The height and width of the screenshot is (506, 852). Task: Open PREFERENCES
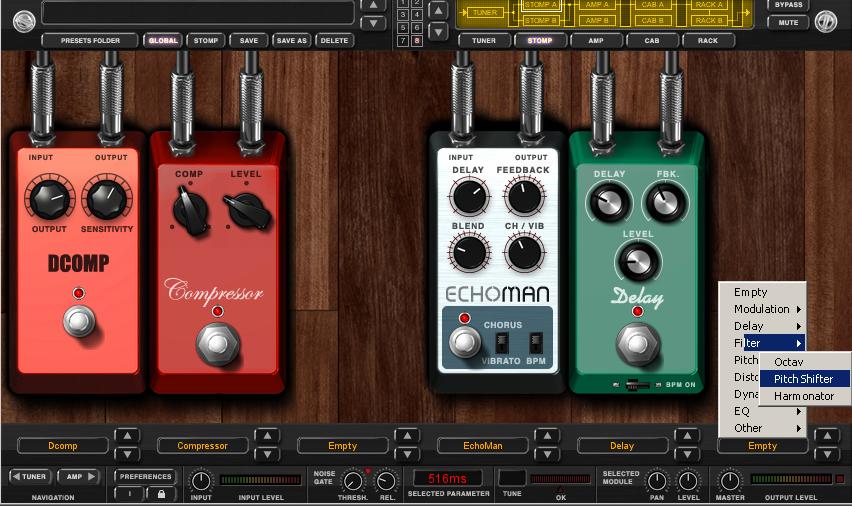(146, 477)
